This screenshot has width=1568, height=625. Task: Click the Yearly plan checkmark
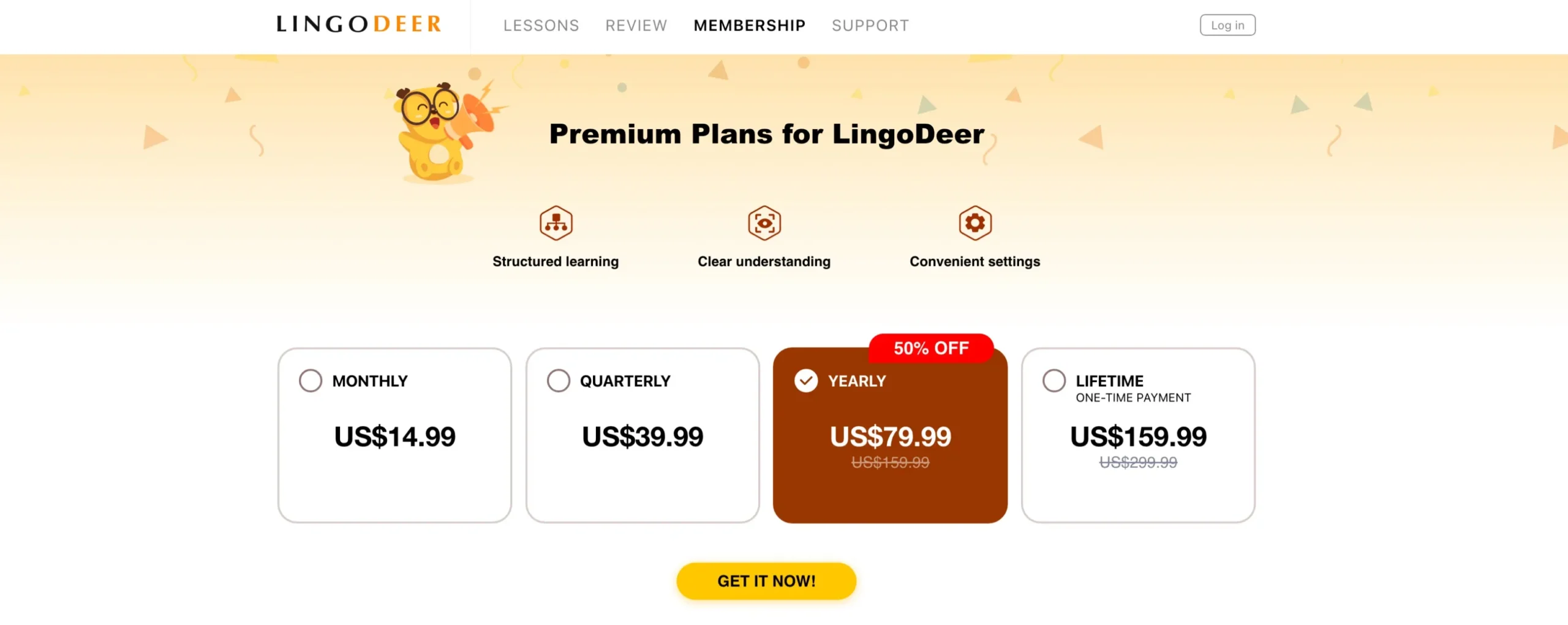click(806, 381)
